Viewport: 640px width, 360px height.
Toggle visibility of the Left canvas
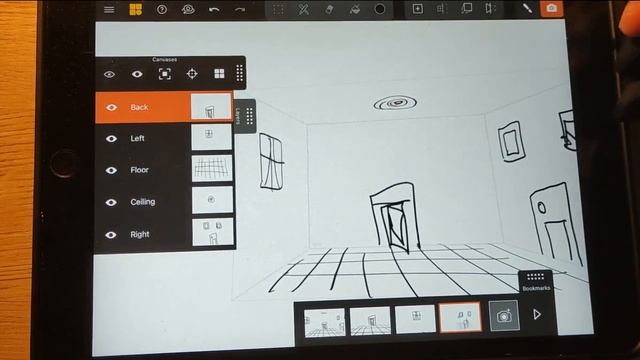(x=111, y=139)
